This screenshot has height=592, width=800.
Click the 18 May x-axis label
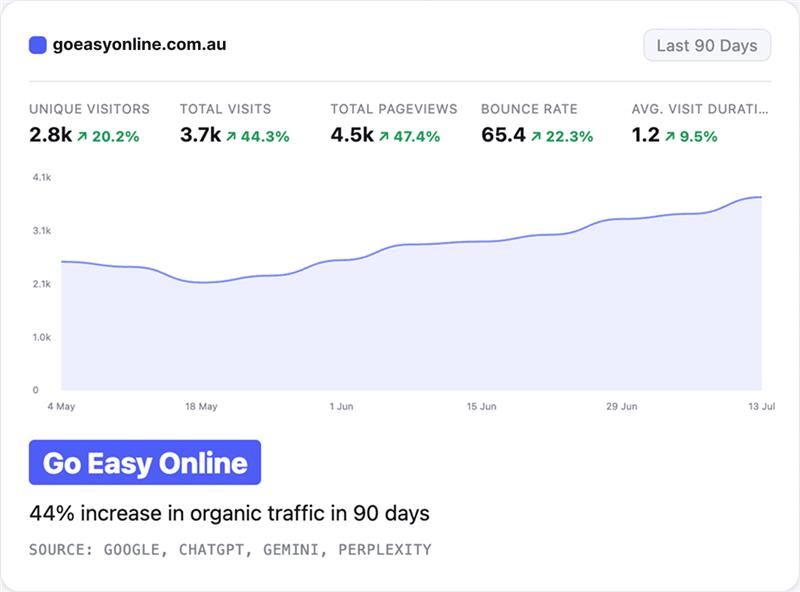coord(201,406)
